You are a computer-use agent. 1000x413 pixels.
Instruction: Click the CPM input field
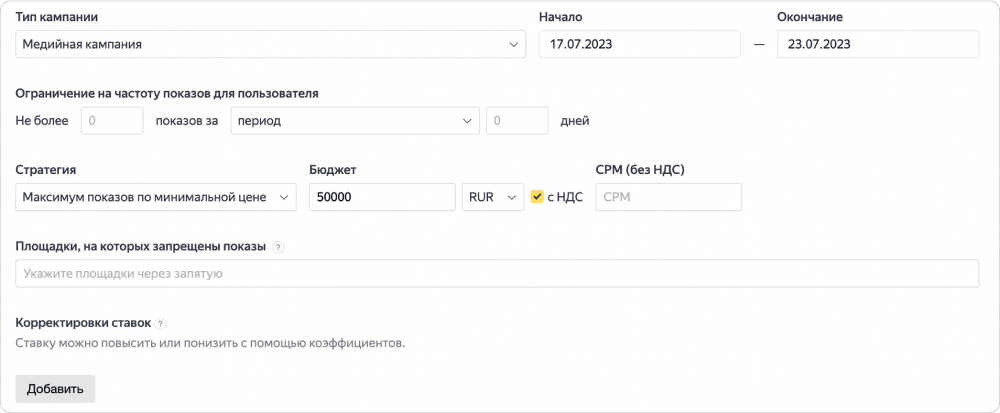[x=668, y=197]
